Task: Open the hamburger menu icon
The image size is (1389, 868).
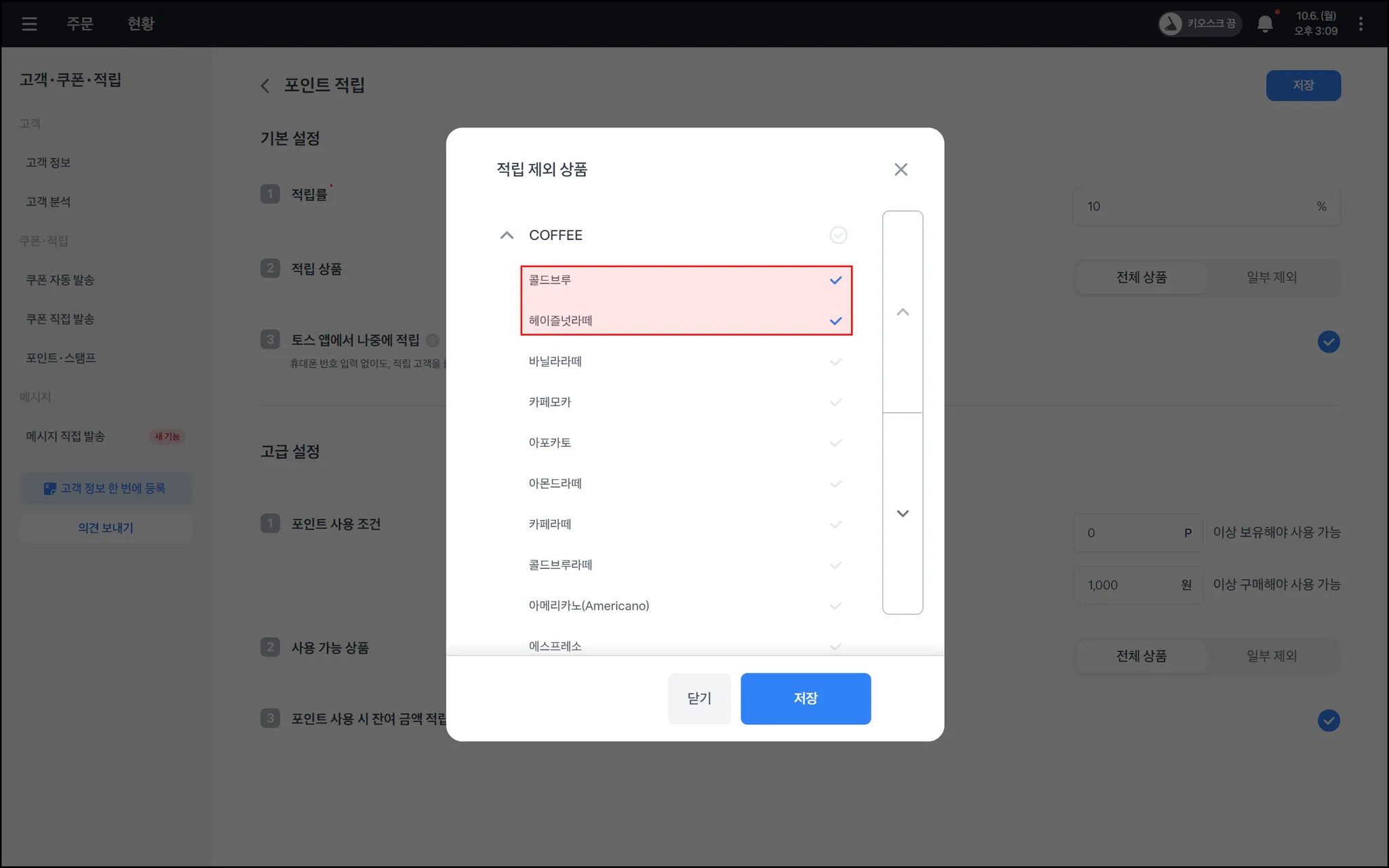Action: [x=29, y=24]
